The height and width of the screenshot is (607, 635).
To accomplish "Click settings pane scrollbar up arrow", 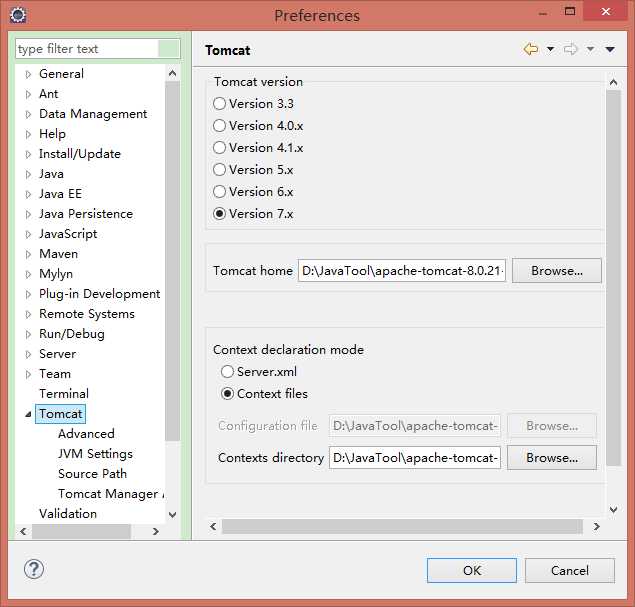I will point(614,82).
